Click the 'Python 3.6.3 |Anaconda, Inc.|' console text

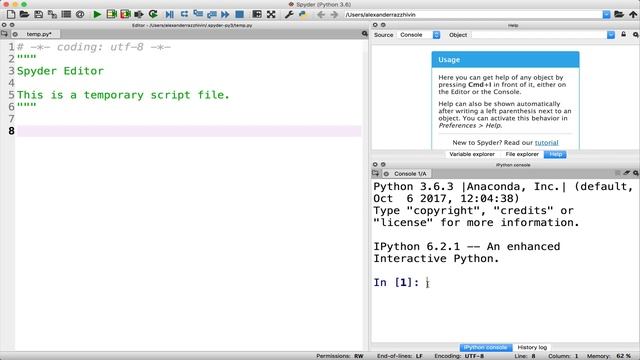(x=470, y=187)
